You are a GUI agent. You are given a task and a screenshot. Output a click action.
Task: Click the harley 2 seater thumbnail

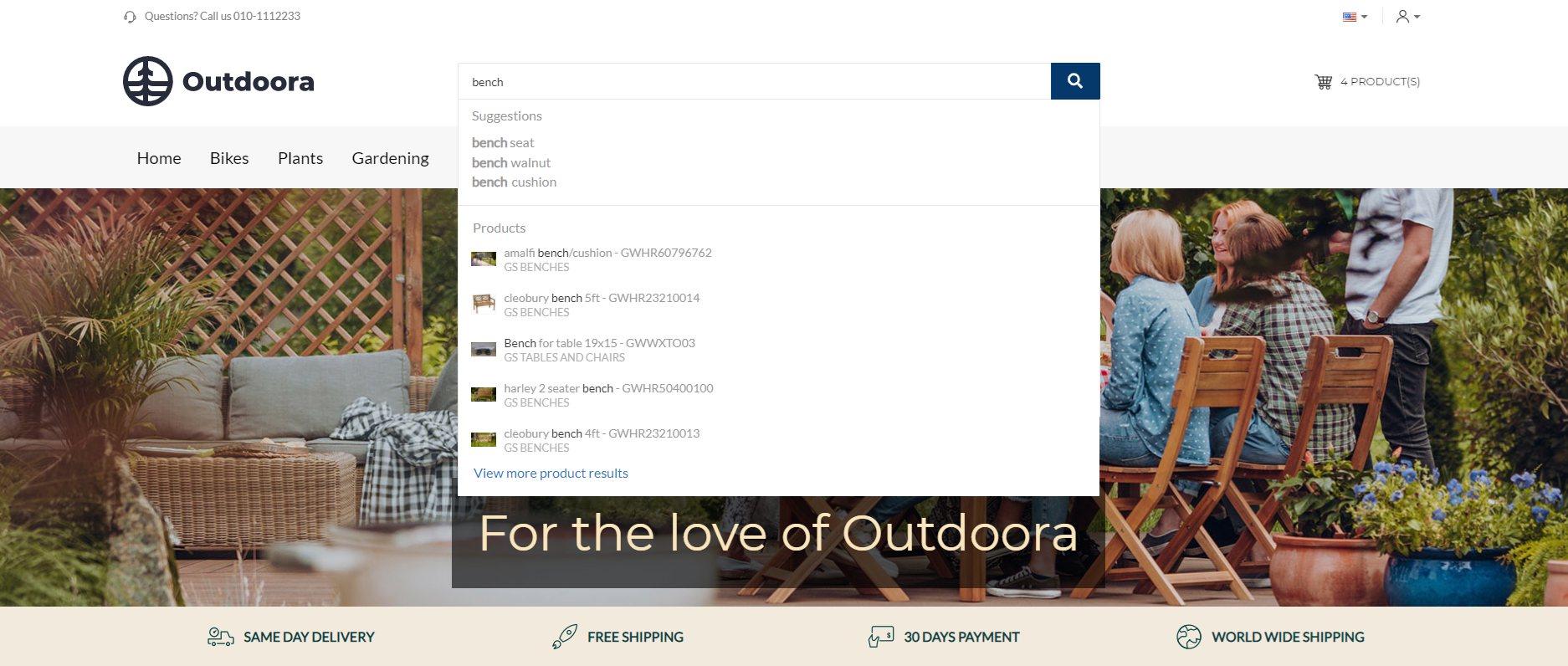point(484,395)
